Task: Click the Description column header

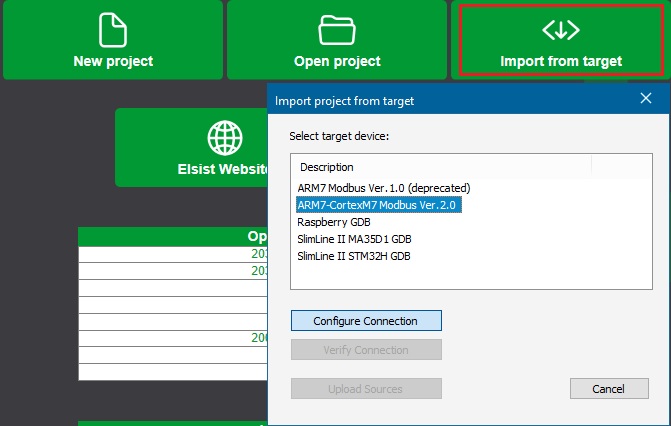Action: pos(442,167)
